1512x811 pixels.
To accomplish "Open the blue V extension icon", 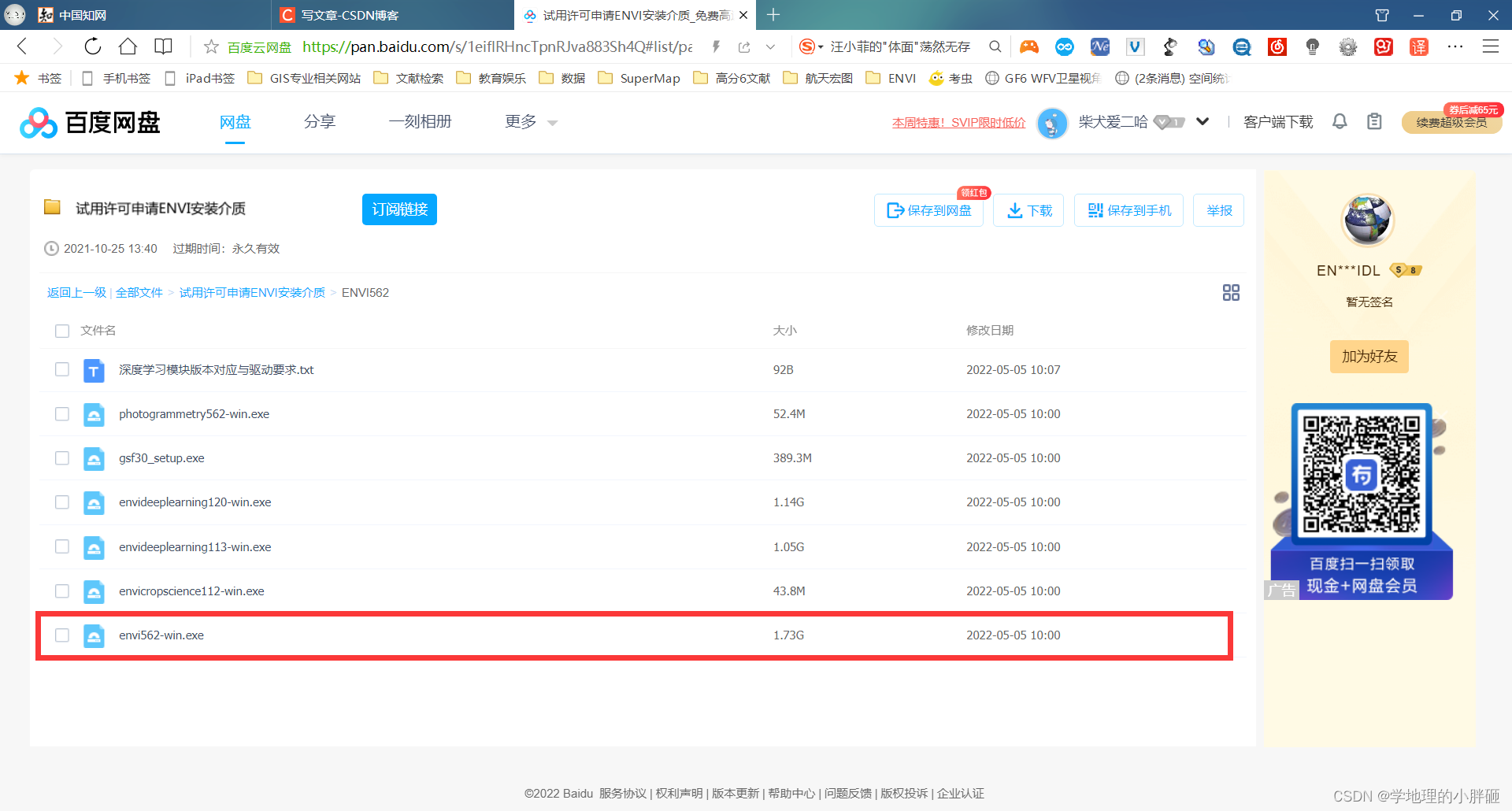I will tap(1135, 46).
